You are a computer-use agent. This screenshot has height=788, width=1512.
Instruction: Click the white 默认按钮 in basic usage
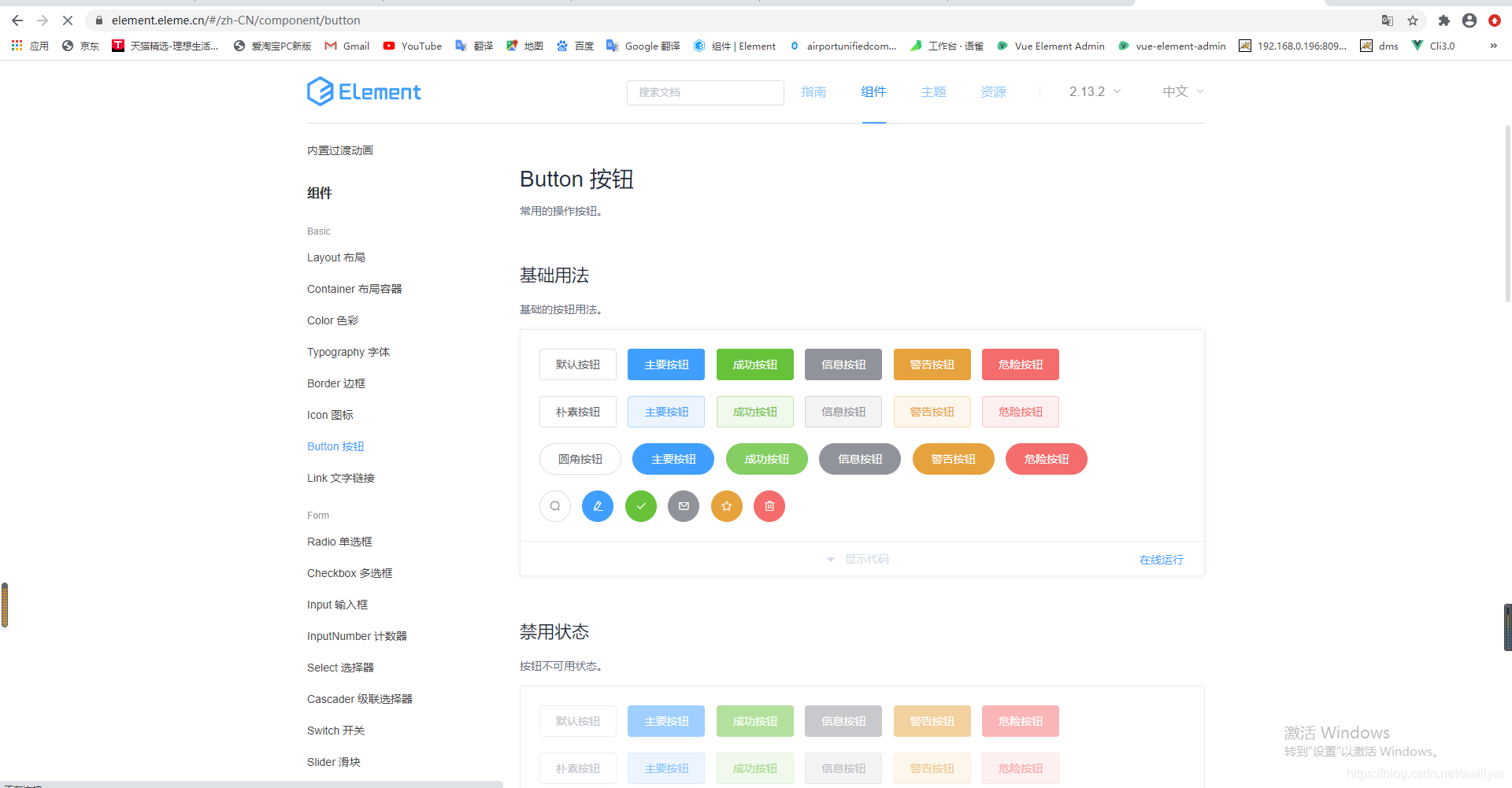click(x=578, y=364)
